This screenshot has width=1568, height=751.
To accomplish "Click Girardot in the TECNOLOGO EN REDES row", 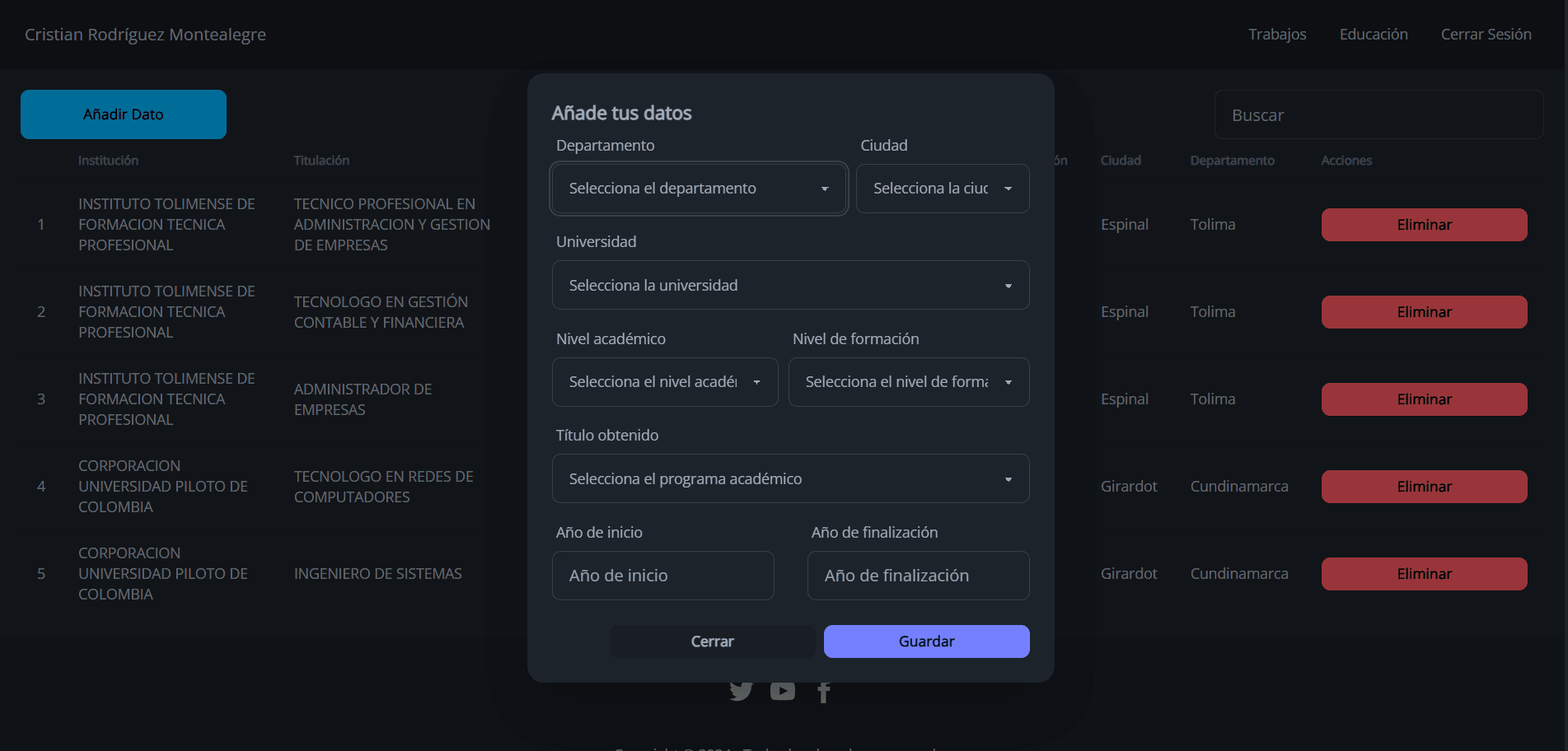I will pos(1129,487).
